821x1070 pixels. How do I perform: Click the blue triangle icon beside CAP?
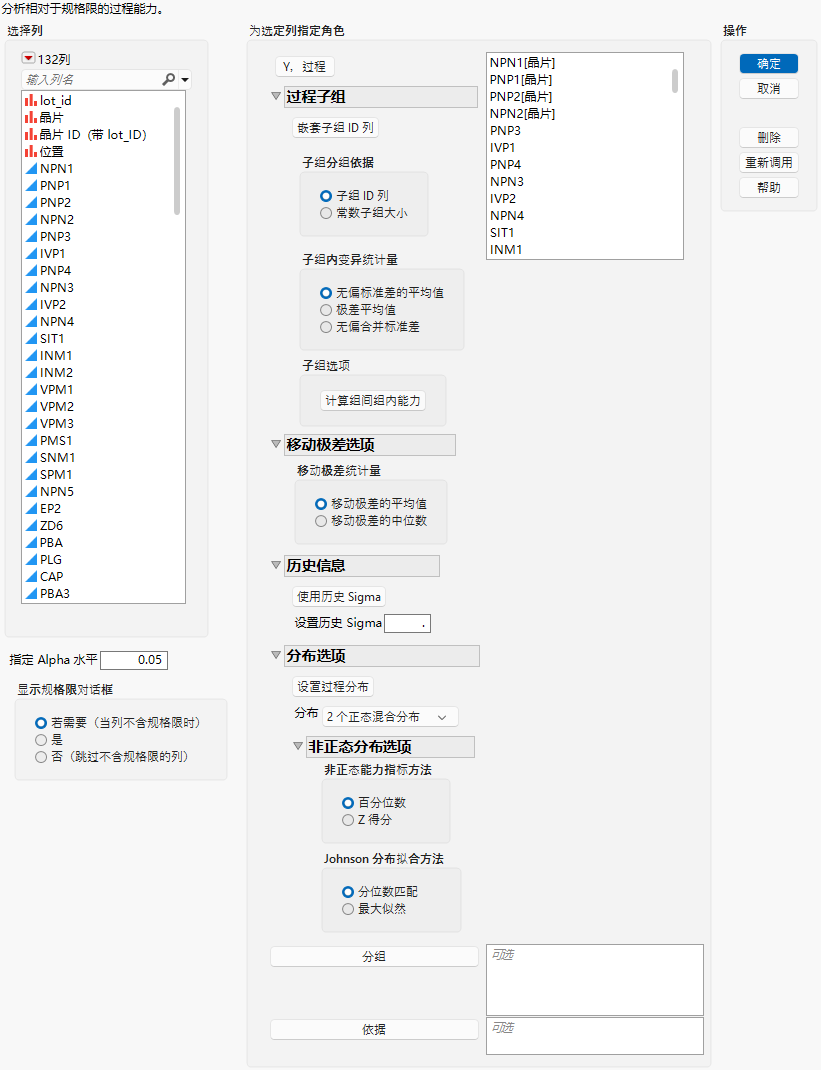pyautogui.click(x=31, y=577)
